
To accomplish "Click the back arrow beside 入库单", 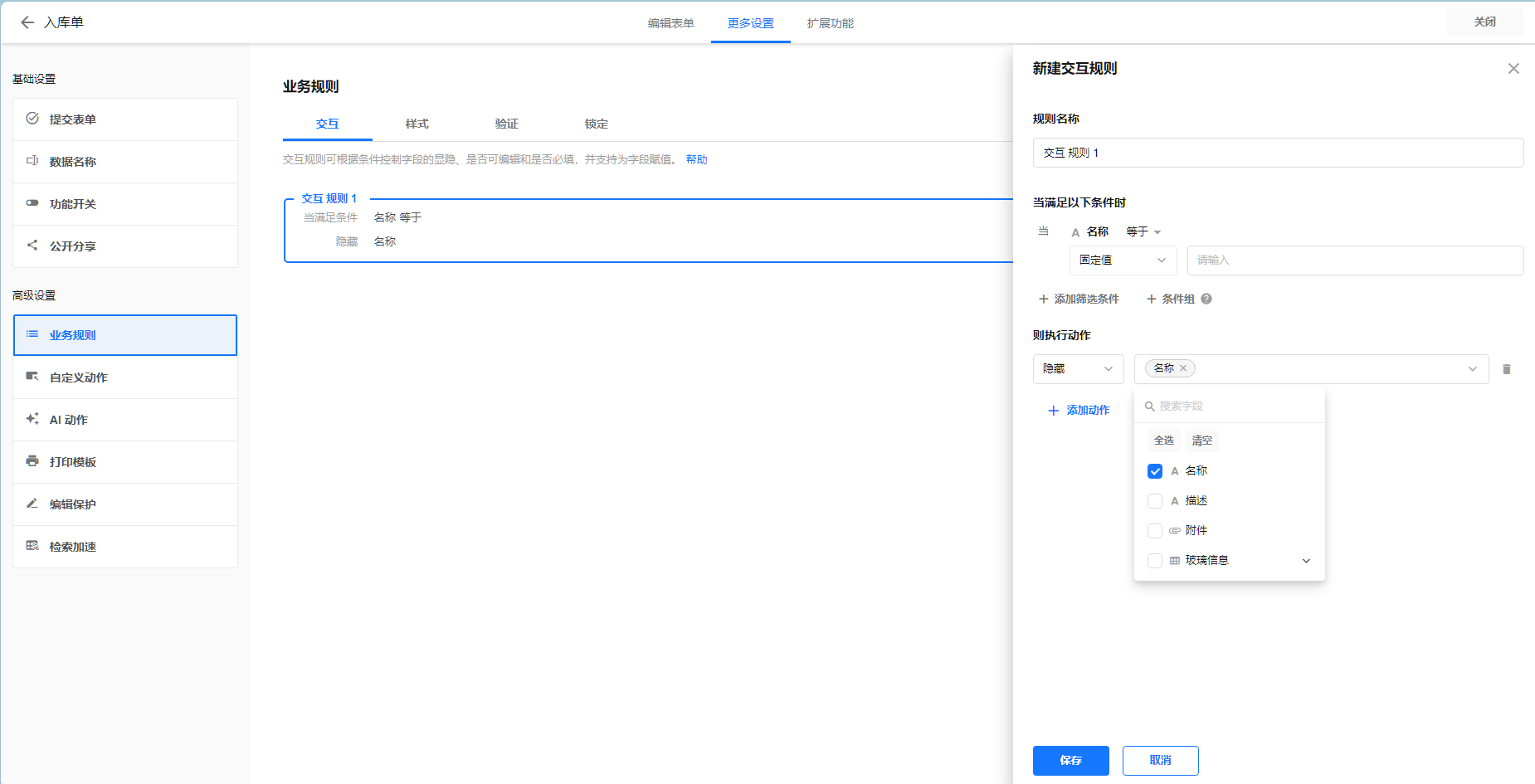I will [27, 22].
